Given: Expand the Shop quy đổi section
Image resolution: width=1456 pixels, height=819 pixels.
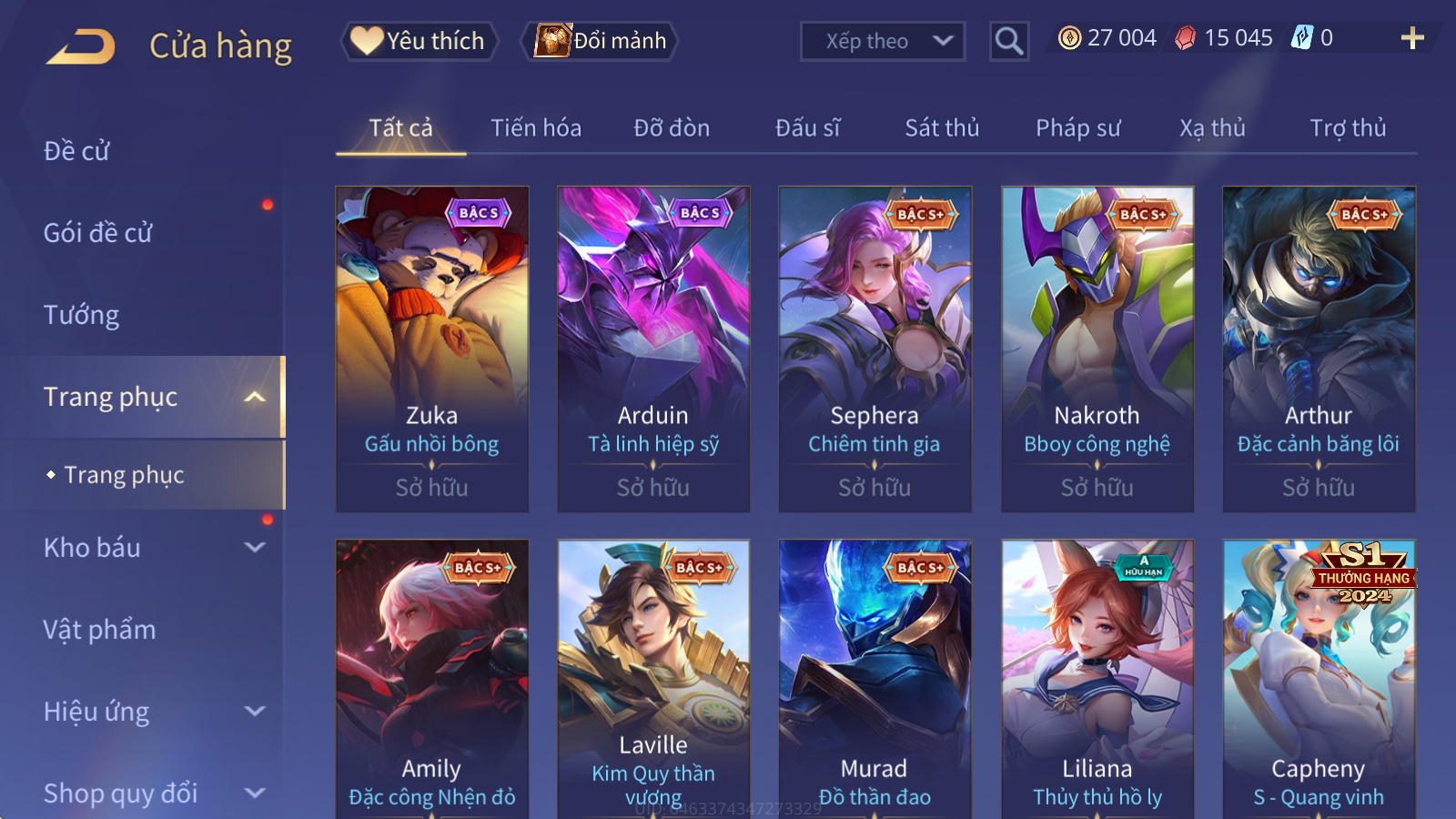Looking at the screenshot, I should [x=256, y=794].
